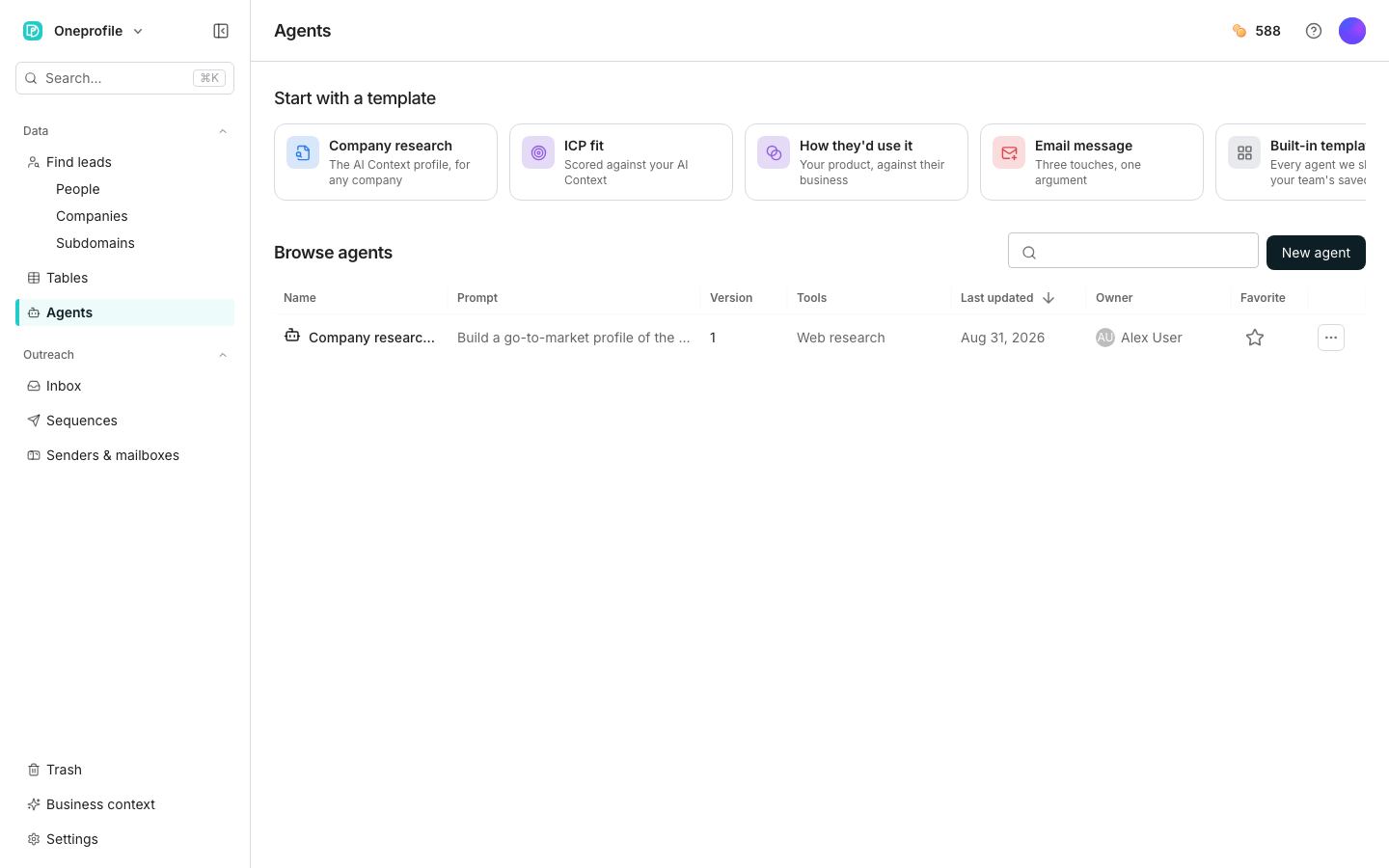The image size is (1389, 868).
Task: Click the Alex User owner cell
Action: click(1139, 338)
